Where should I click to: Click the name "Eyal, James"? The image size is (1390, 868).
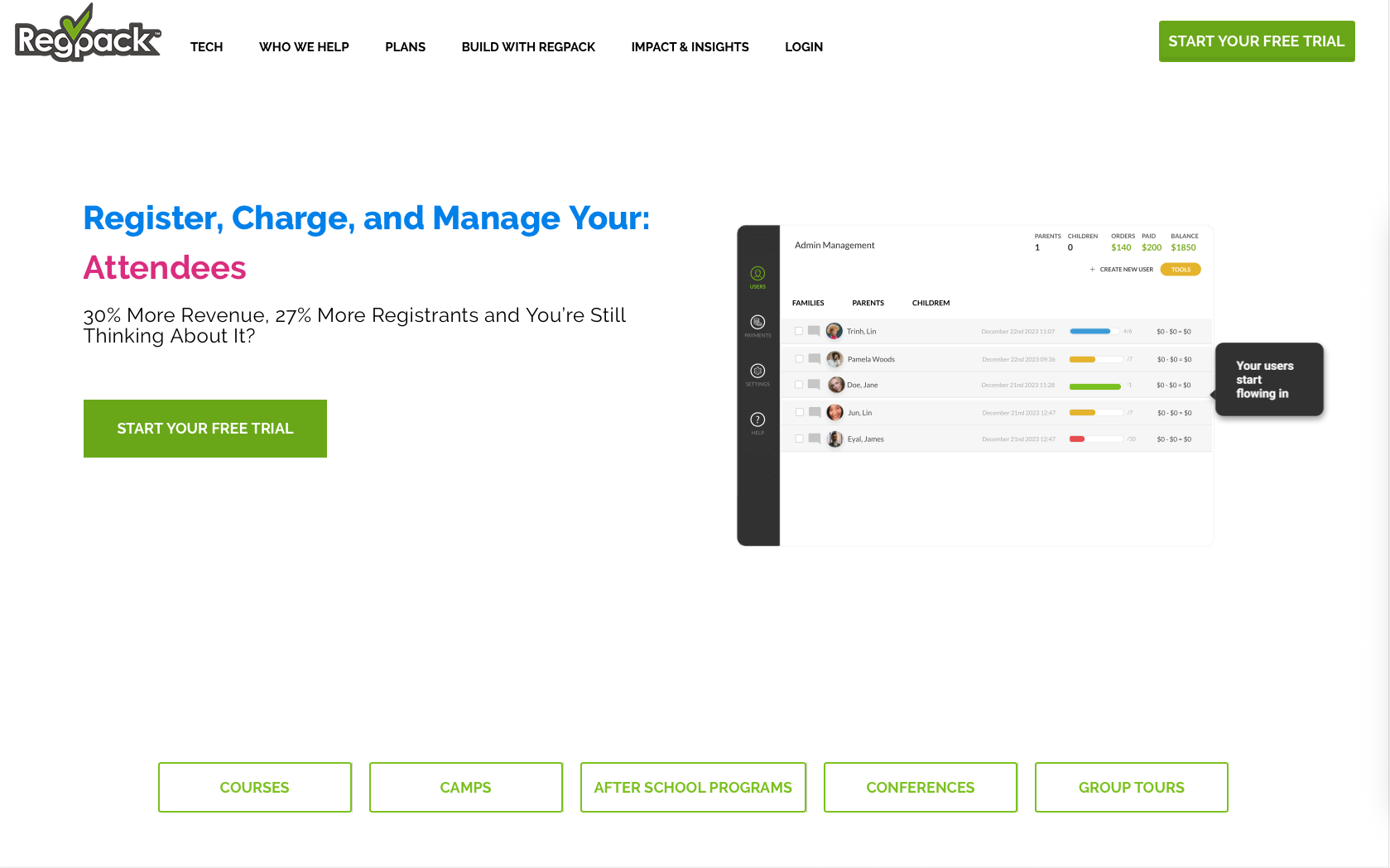(865, 439)
